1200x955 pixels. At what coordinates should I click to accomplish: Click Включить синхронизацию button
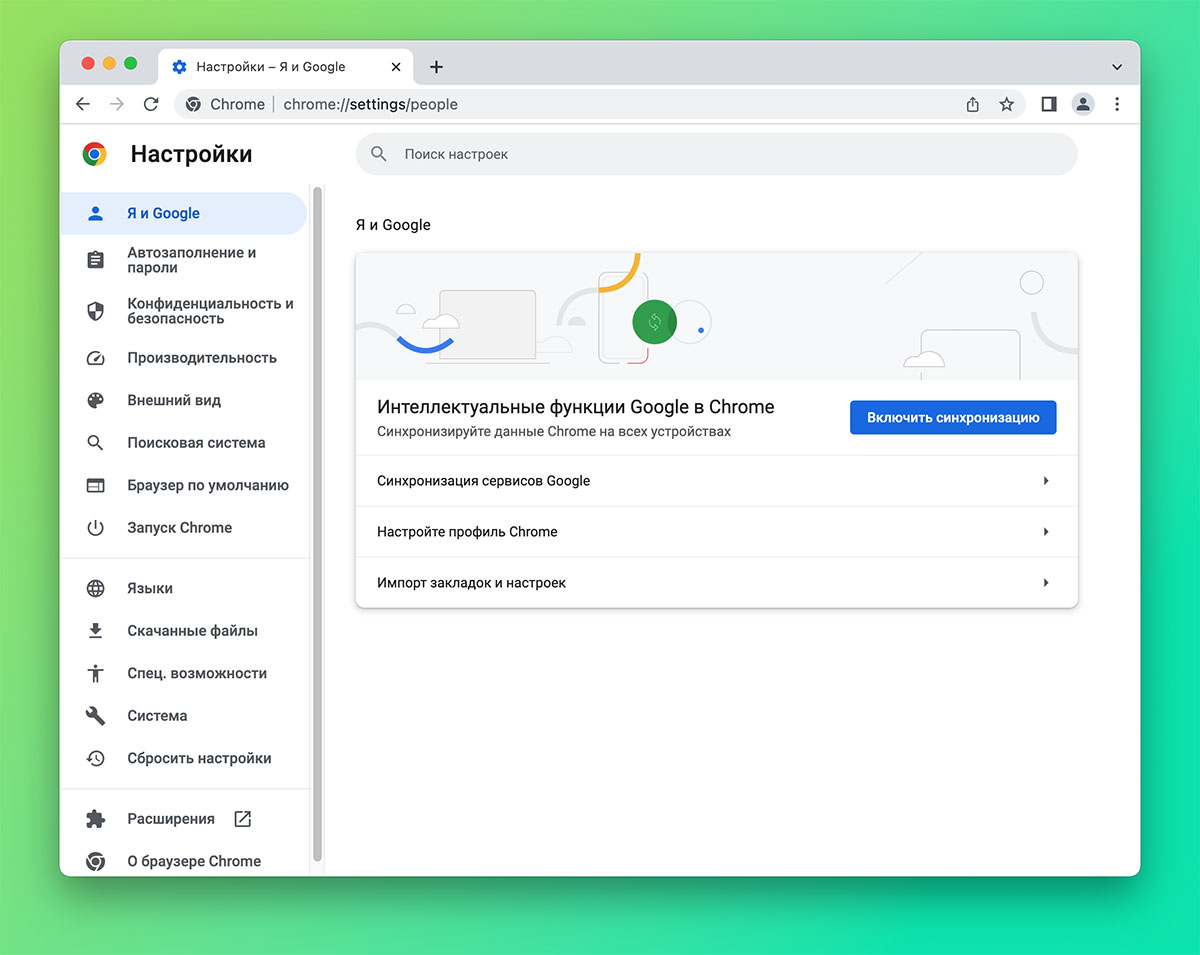(x=953, y=418)
